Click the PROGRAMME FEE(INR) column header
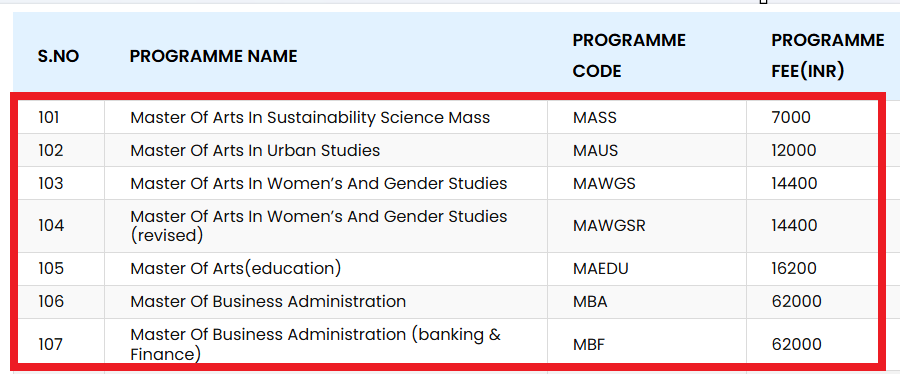900x374 pixels. tap(828, 56)
